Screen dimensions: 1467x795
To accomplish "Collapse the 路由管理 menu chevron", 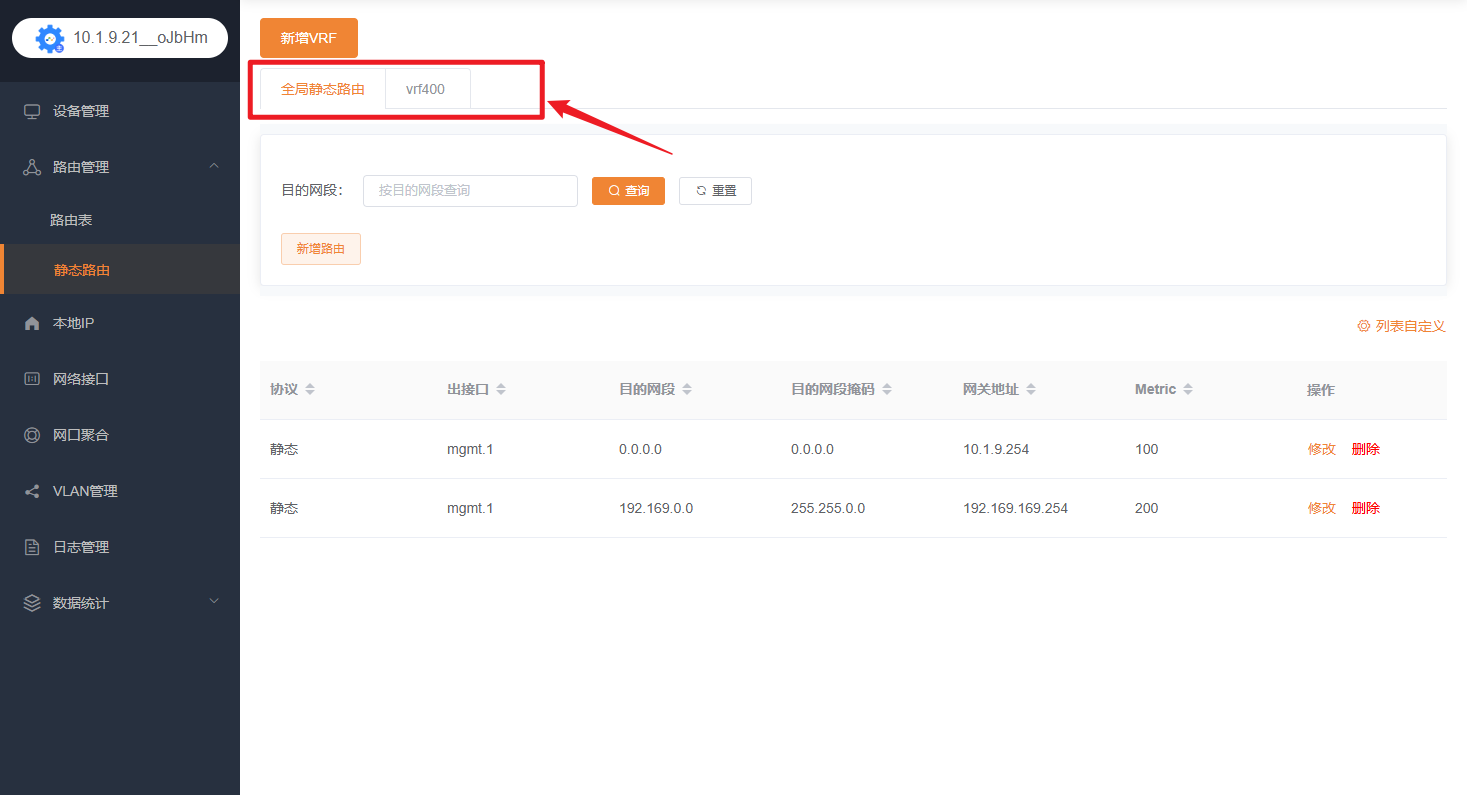I will (214, 166).
